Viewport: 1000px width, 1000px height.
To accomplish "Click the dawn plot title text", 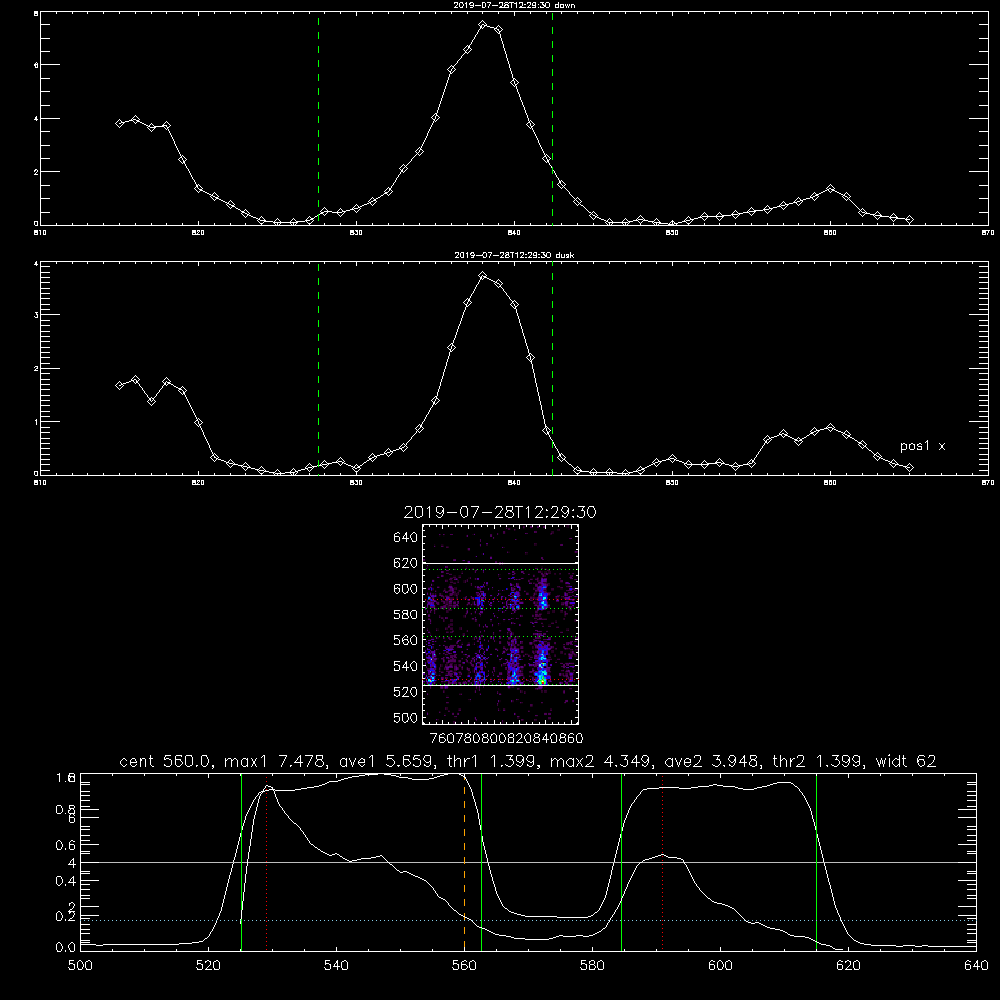I will click(514, 5).
